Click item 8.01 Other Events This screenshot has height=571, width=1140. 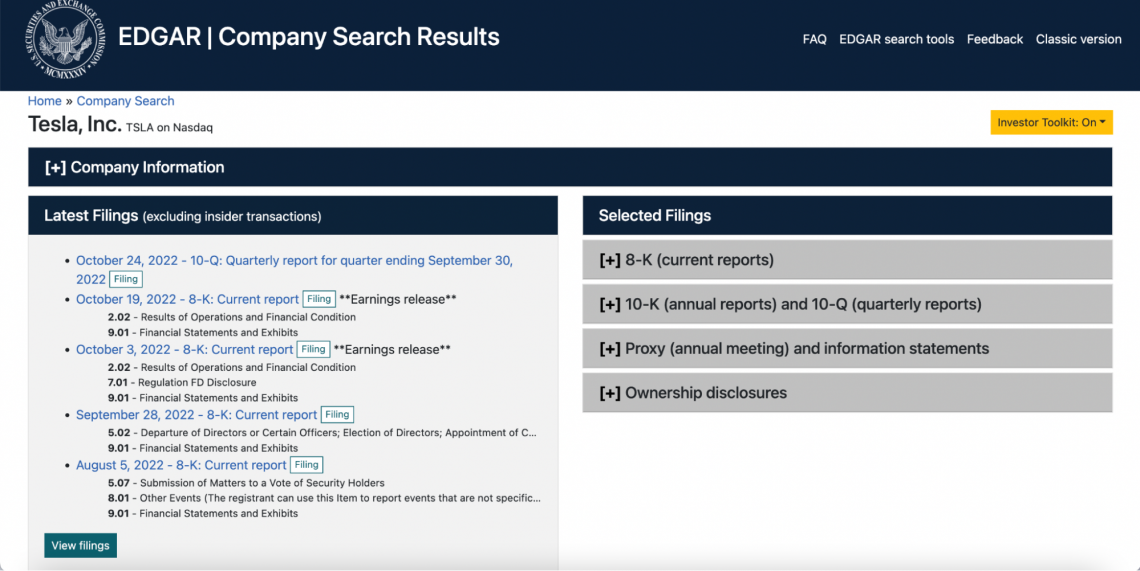pyautogui.click(x=324, y=498)
